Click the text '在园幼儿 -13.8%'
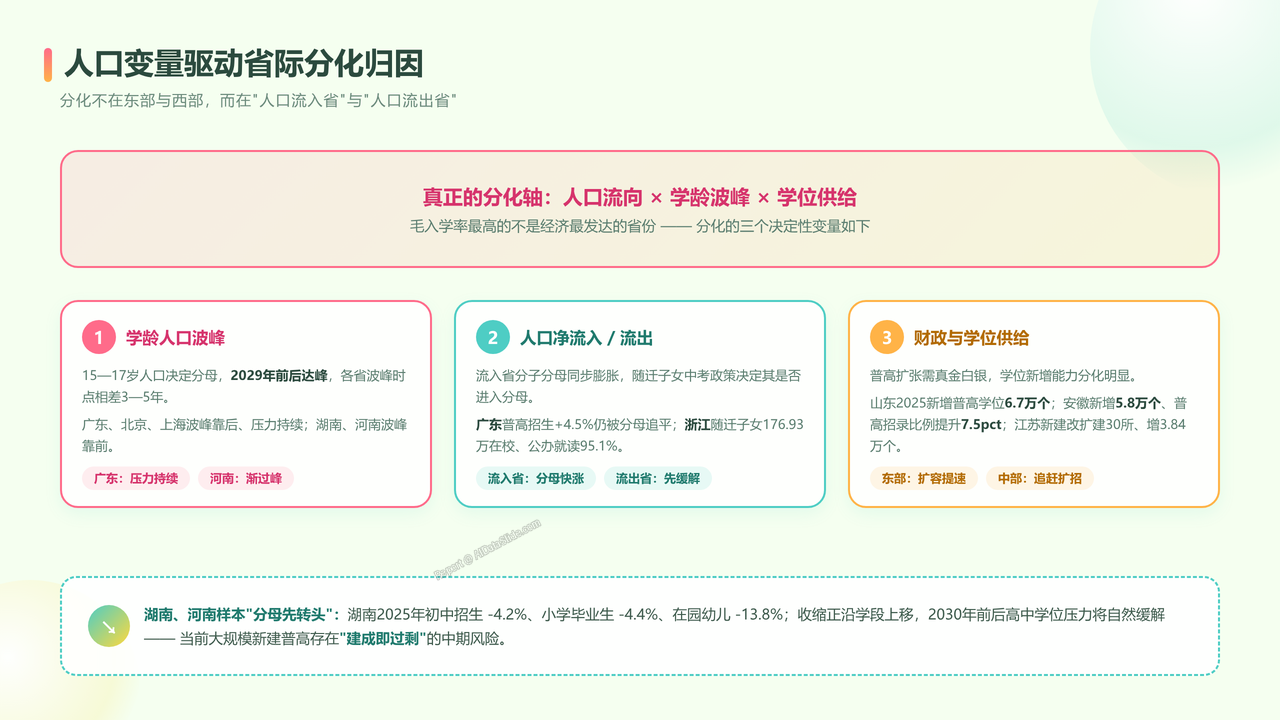Screen dimensions: 1280x720 (728, 615)
